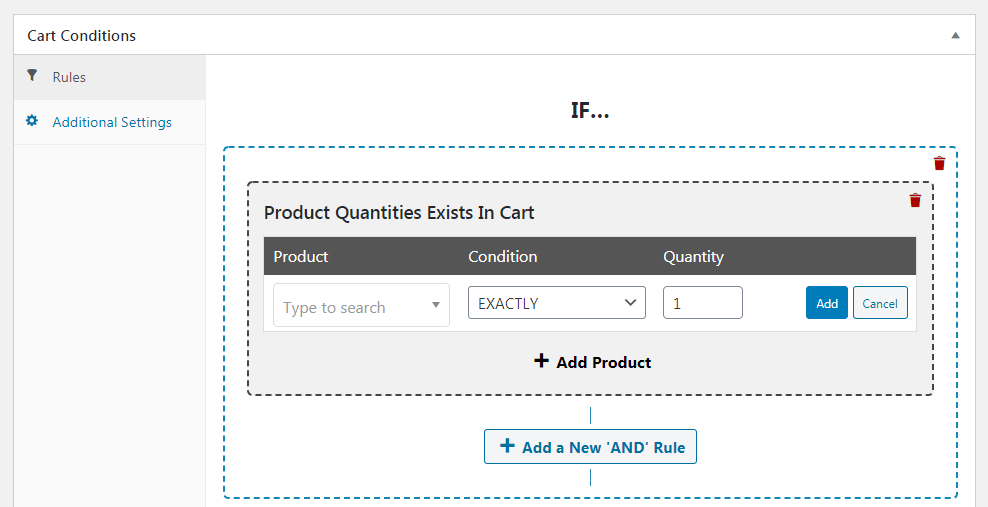
Task: Open the Additional Settings tab
Action: point(110,122)
